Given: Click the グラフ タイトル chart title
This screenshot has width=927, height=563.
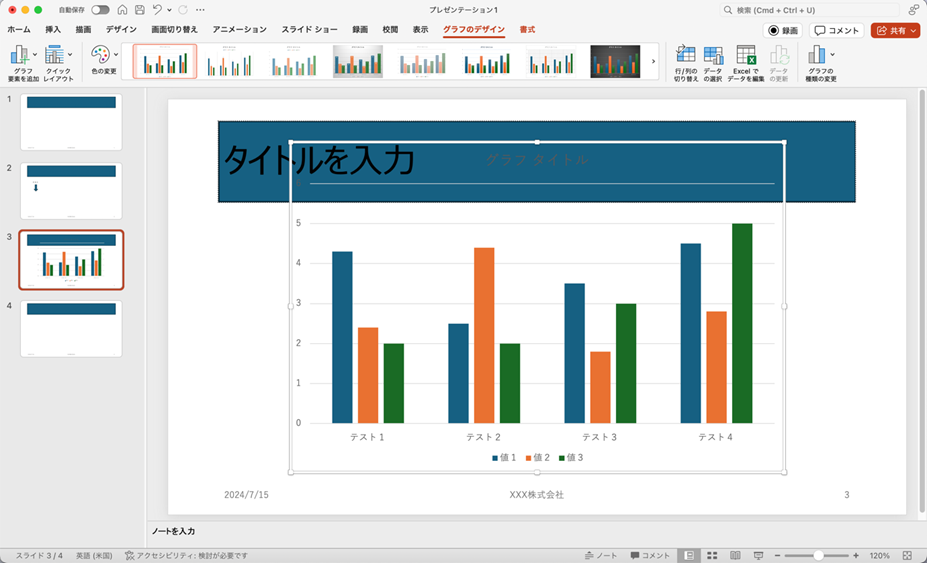Looking at the screenshot, I should point(537,159).
